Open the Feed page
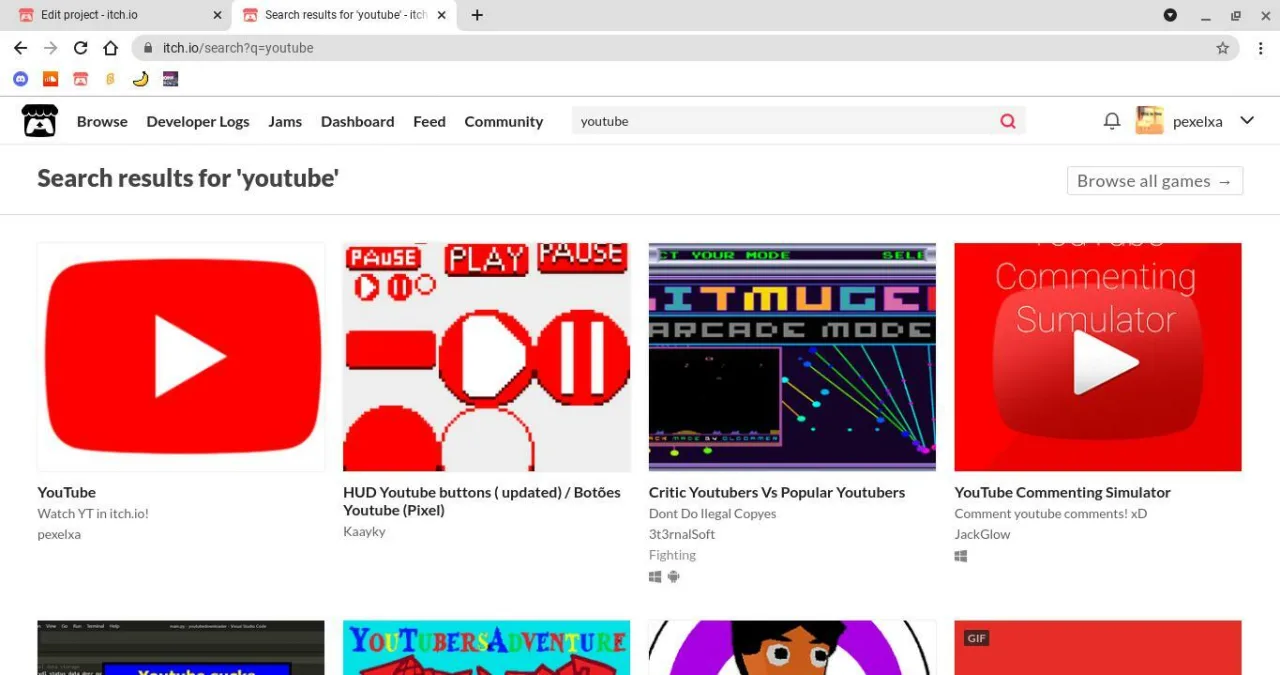Viewport: 1280px width, 675px height. point(429,121)
